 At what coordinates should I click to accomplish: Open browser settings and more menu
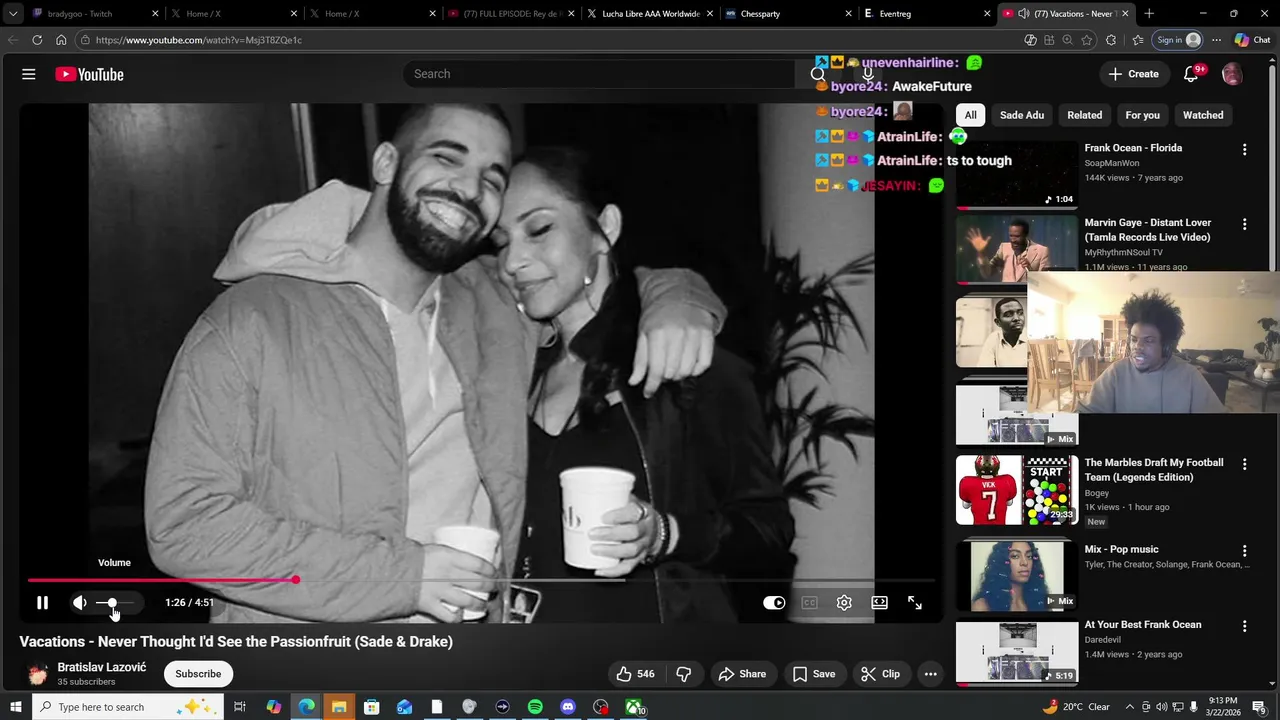(x=1216, y=40)
